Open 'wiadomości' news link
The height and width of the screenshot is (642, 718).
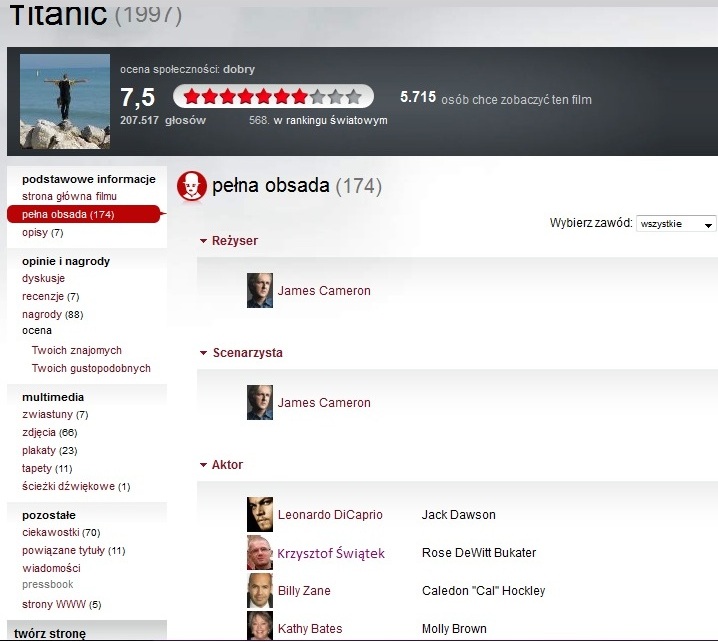pos(51,569)
